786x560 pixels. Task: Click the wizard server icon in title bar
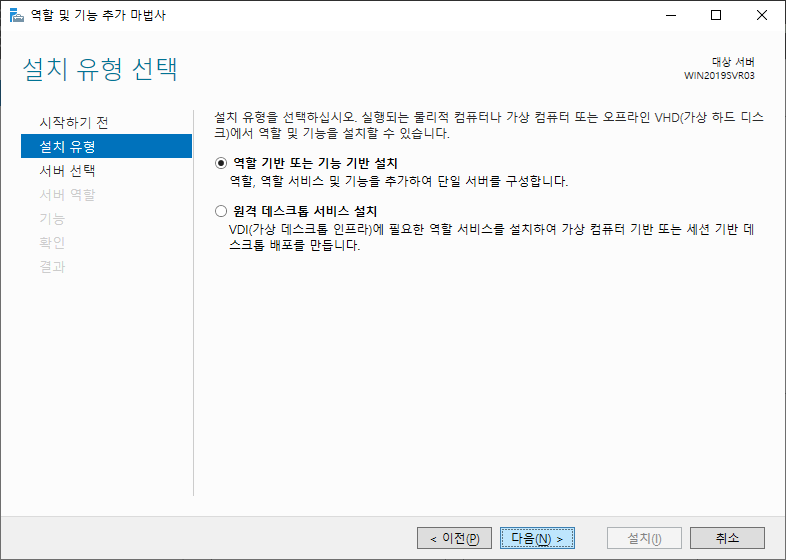(x=17, y=15)
